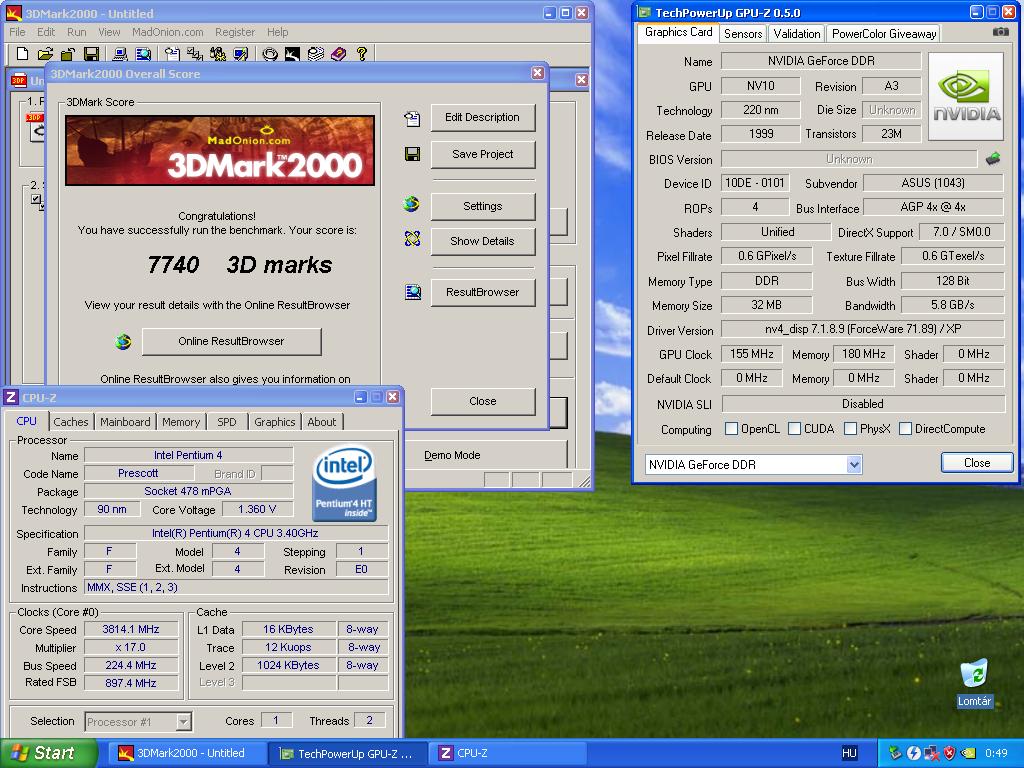
Task: Click the save floppy disk toolbar icon
Action: click(91, 54)
